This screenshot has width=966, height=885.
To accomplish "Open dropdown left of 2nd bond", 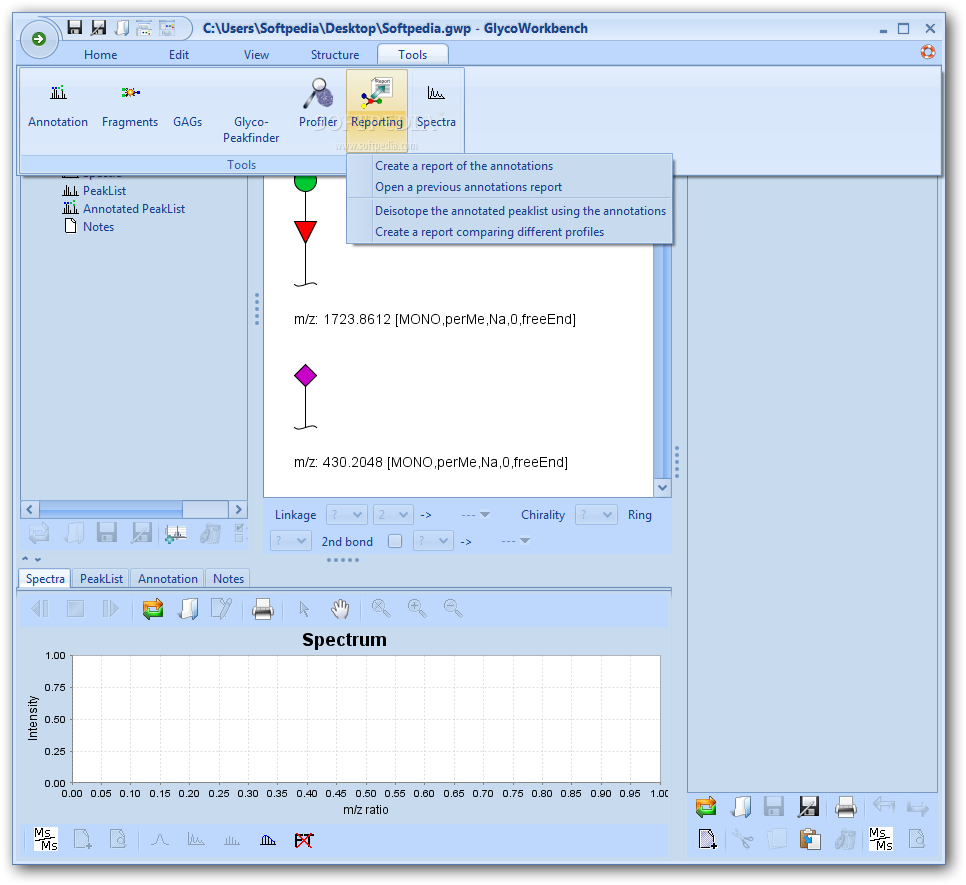I will click(291, 541).
